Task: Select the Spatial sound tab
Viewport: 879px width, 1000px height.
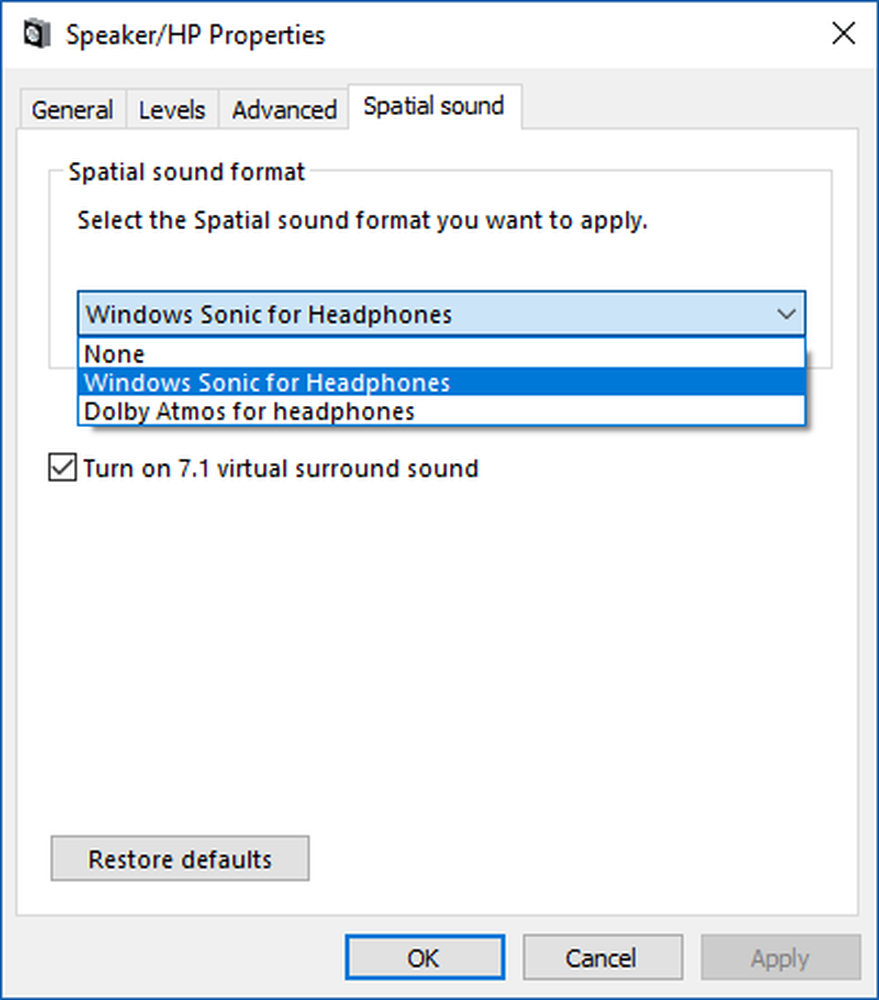Action: pyautogui.click(x=433, y=107)
